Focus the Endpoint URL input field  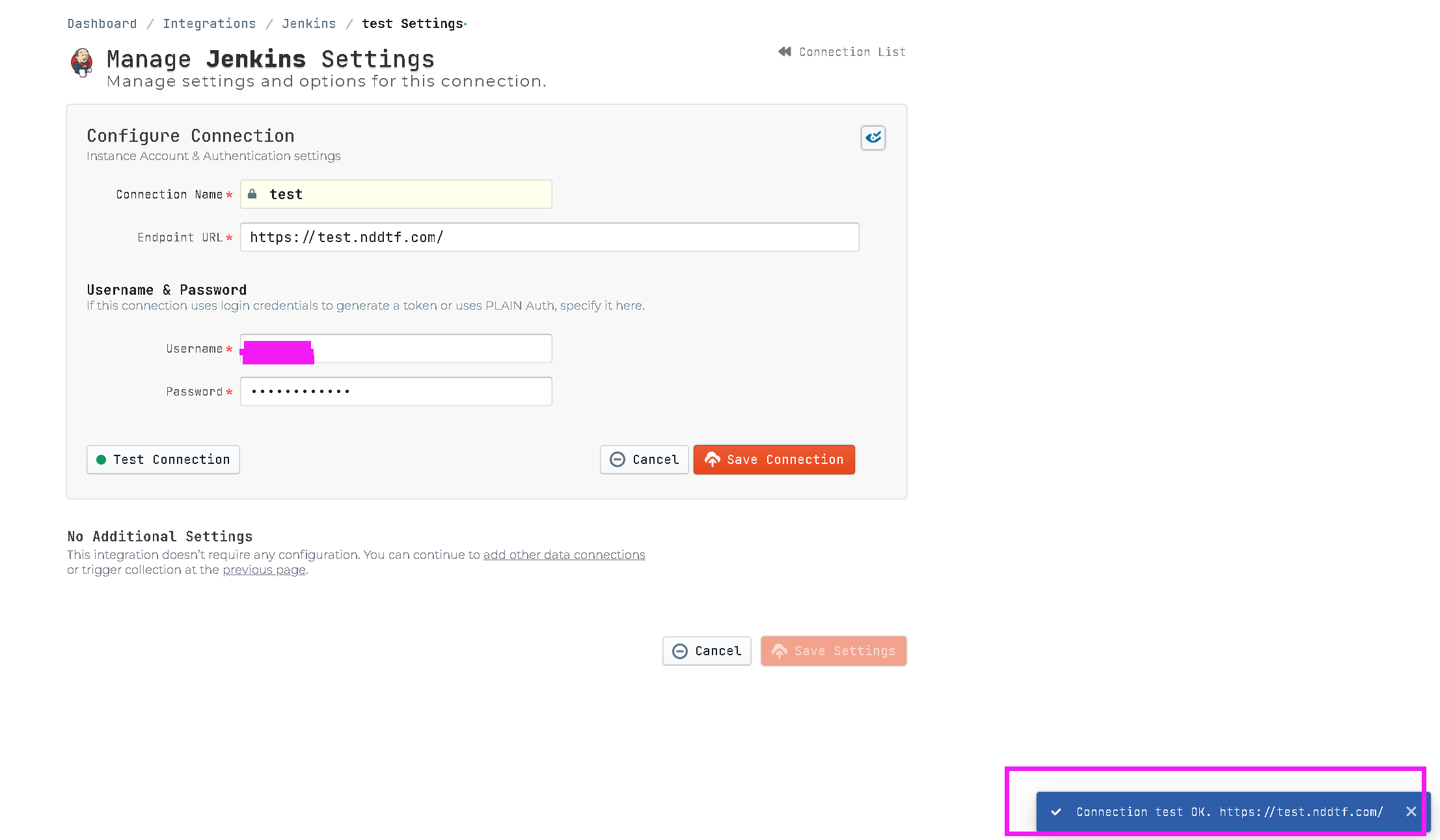549,237
